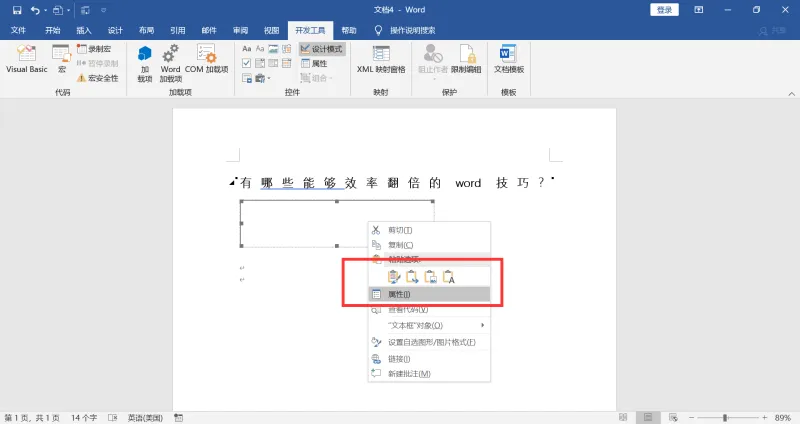800x424 pixels.
Task: Click the zoom slider handle
Action: click(x=724, y=417)
